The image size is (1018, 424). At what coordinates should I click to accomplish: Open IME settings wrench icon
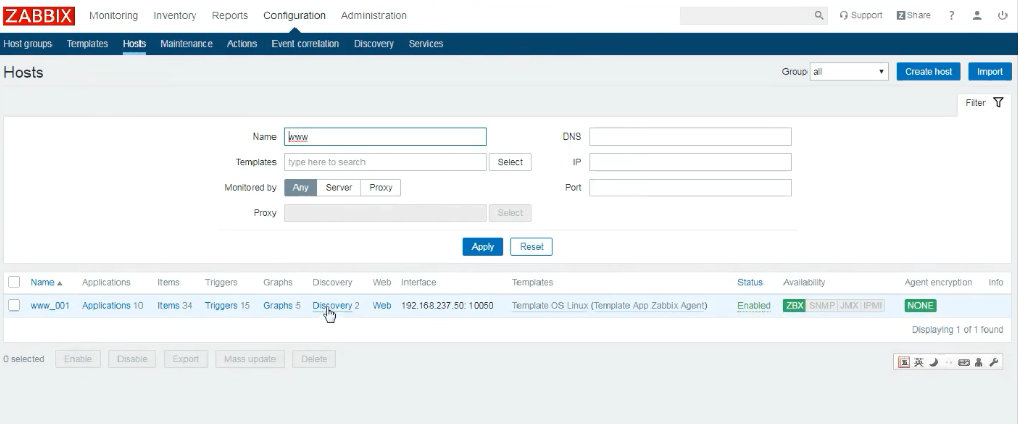point(993,362)
